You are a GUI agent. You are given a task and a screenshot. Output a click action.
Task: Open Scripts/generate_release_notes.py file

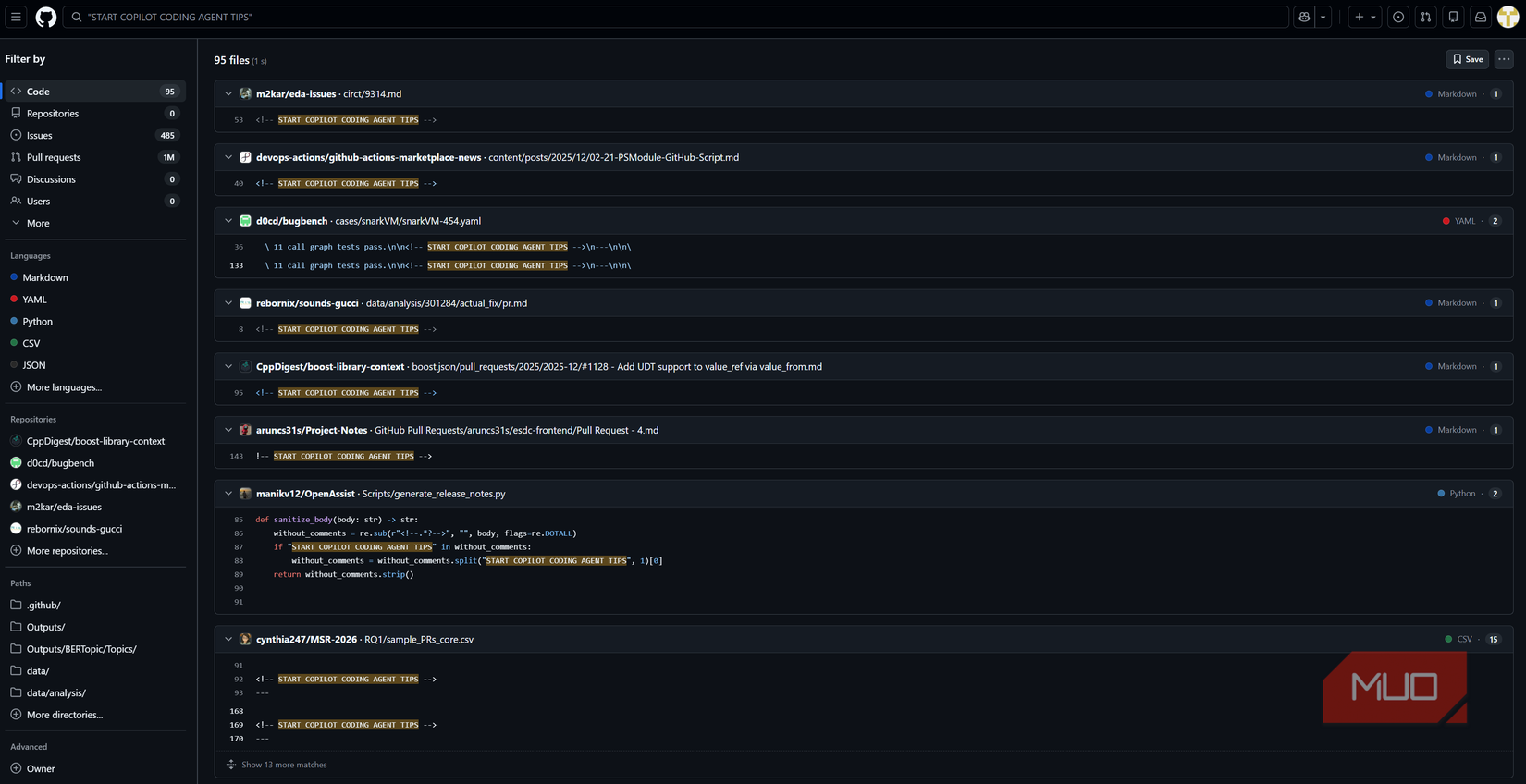(434, 494)
